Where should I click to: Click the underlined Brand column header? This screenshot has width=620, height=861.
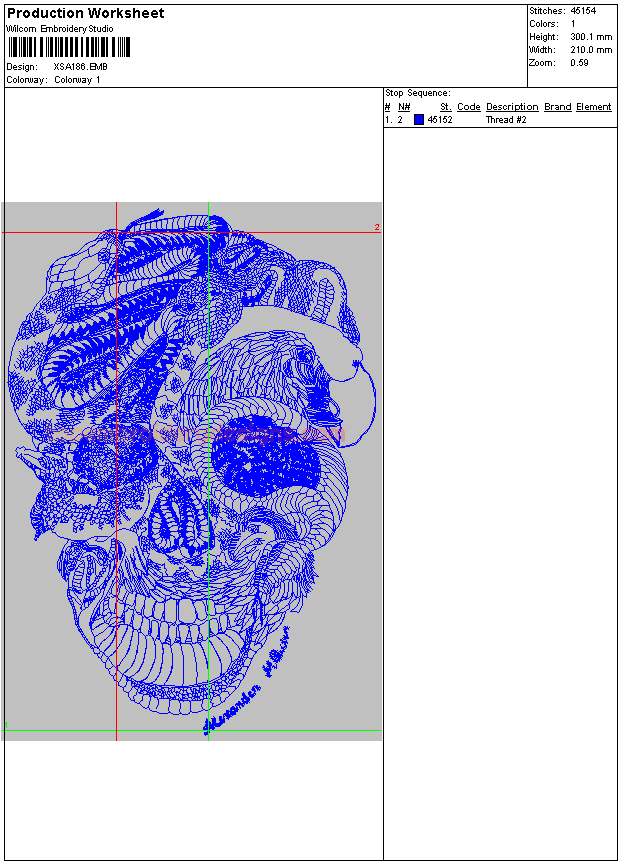click(558, 107)
